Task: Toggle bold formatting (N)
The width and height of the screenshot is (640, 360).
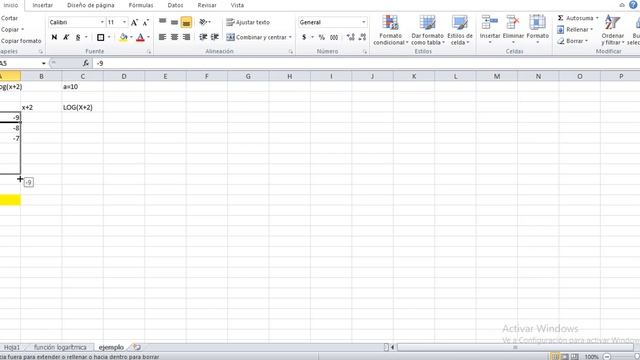Action: tap(54, 37)
